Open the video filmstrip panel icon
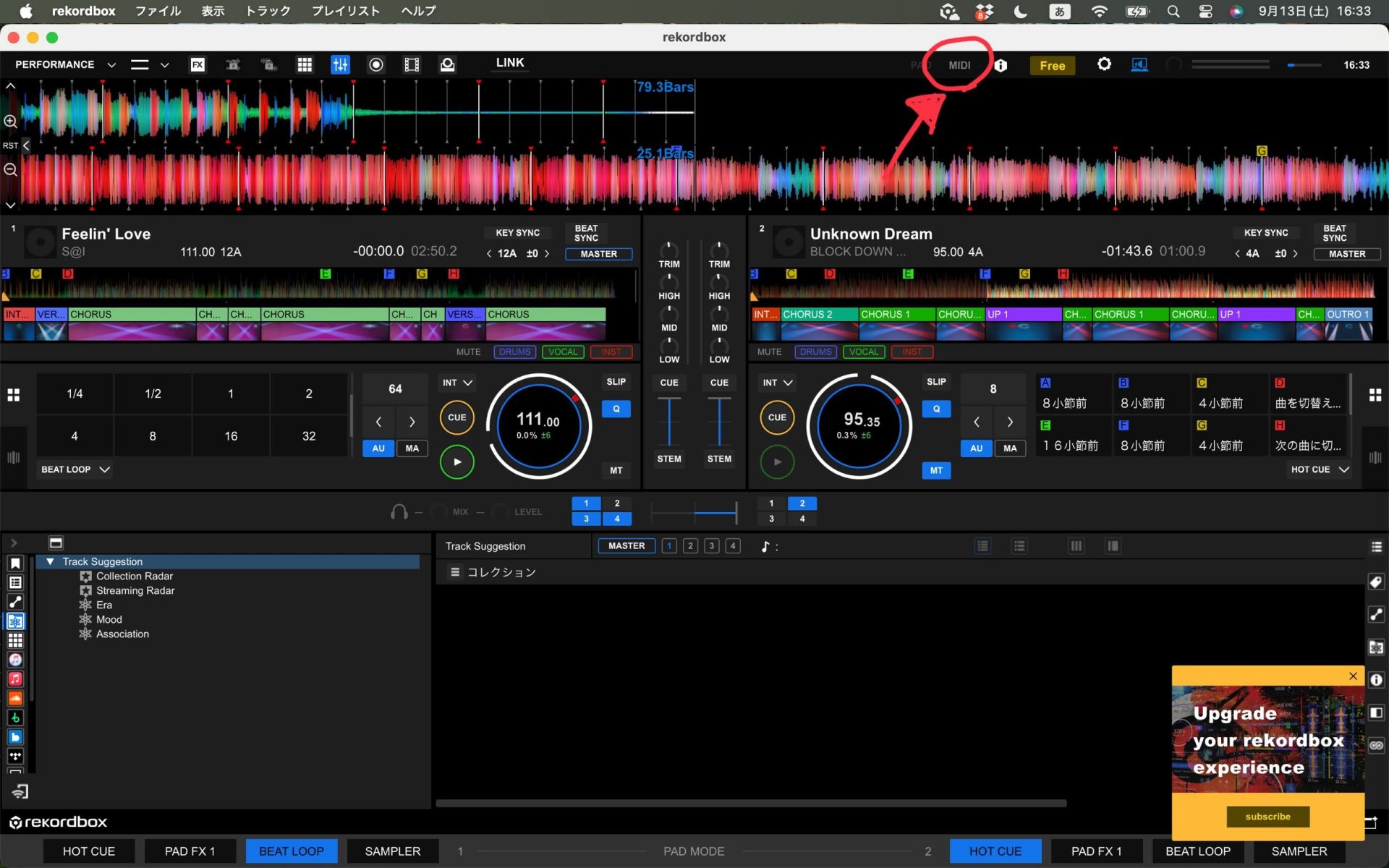The width and height of the screenshot is (1389, 868). coord(412,65)
